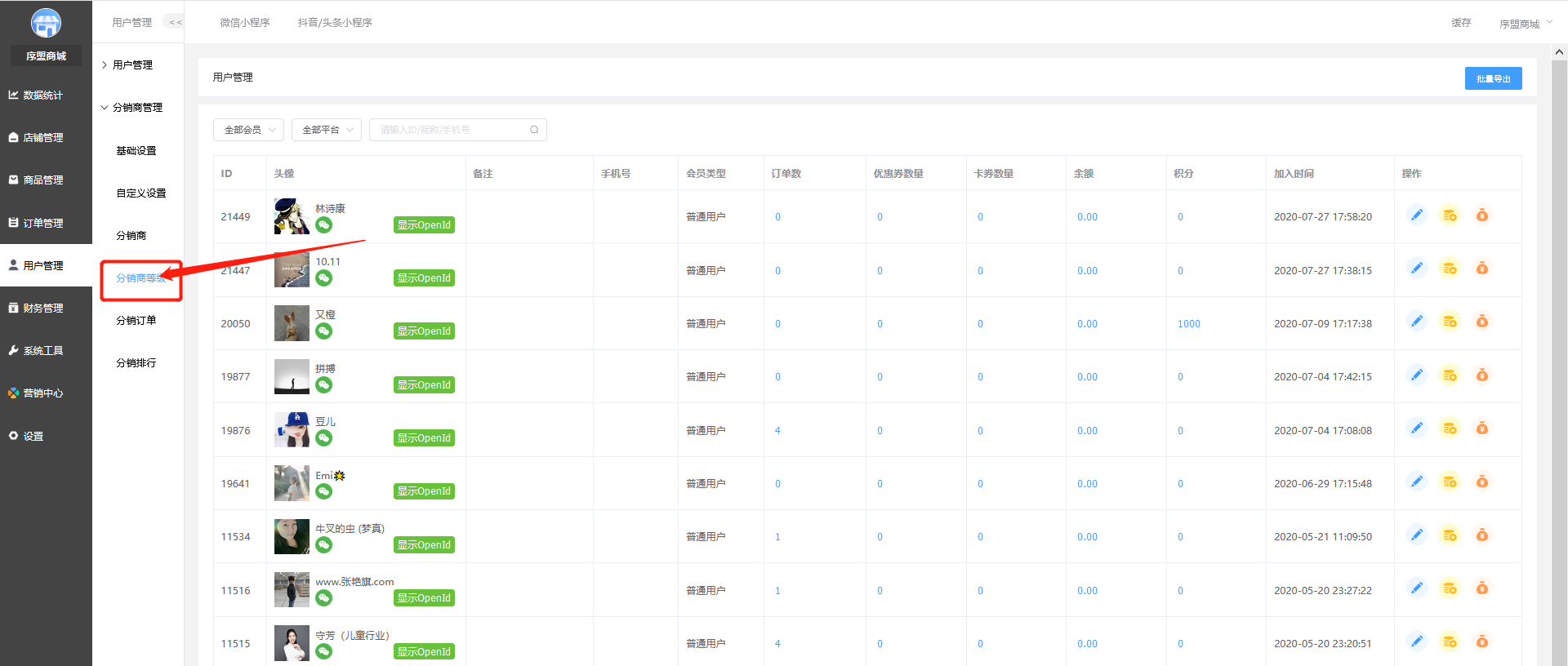Screen dimensions: 1568x666
Task: Click the avatar thumbnail of 豆儿
Action: point(292,429)
